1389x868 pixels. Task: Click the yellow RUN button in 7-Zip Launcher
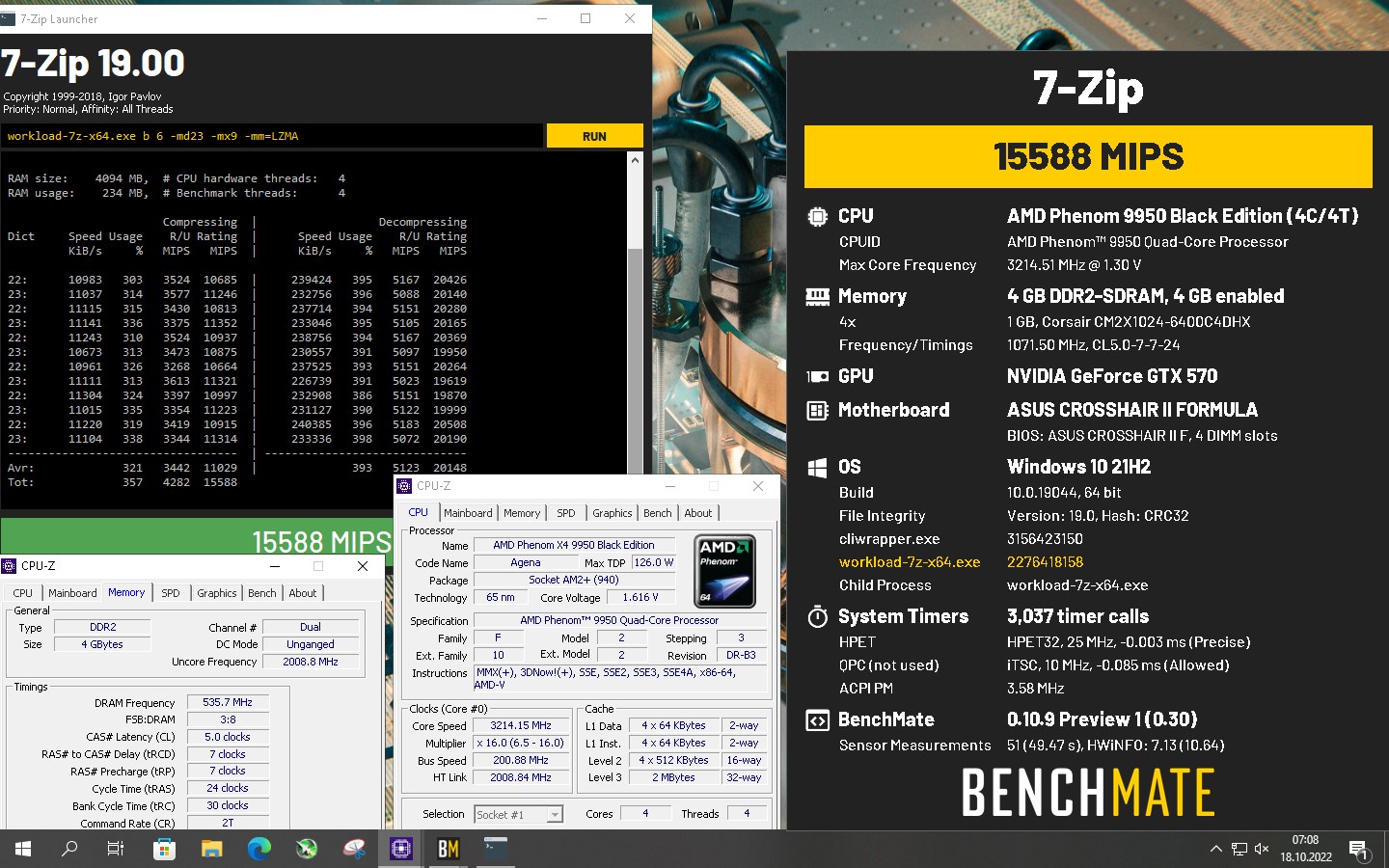[x=594, y=136]
